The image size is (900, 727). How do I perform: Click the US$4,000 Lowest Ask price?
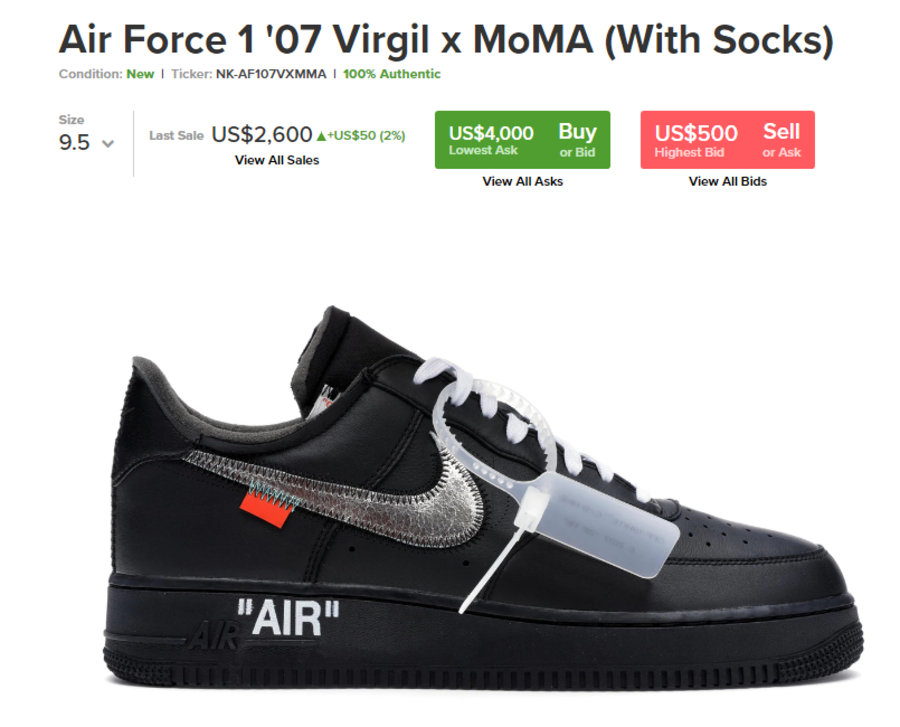coord(491,133)
